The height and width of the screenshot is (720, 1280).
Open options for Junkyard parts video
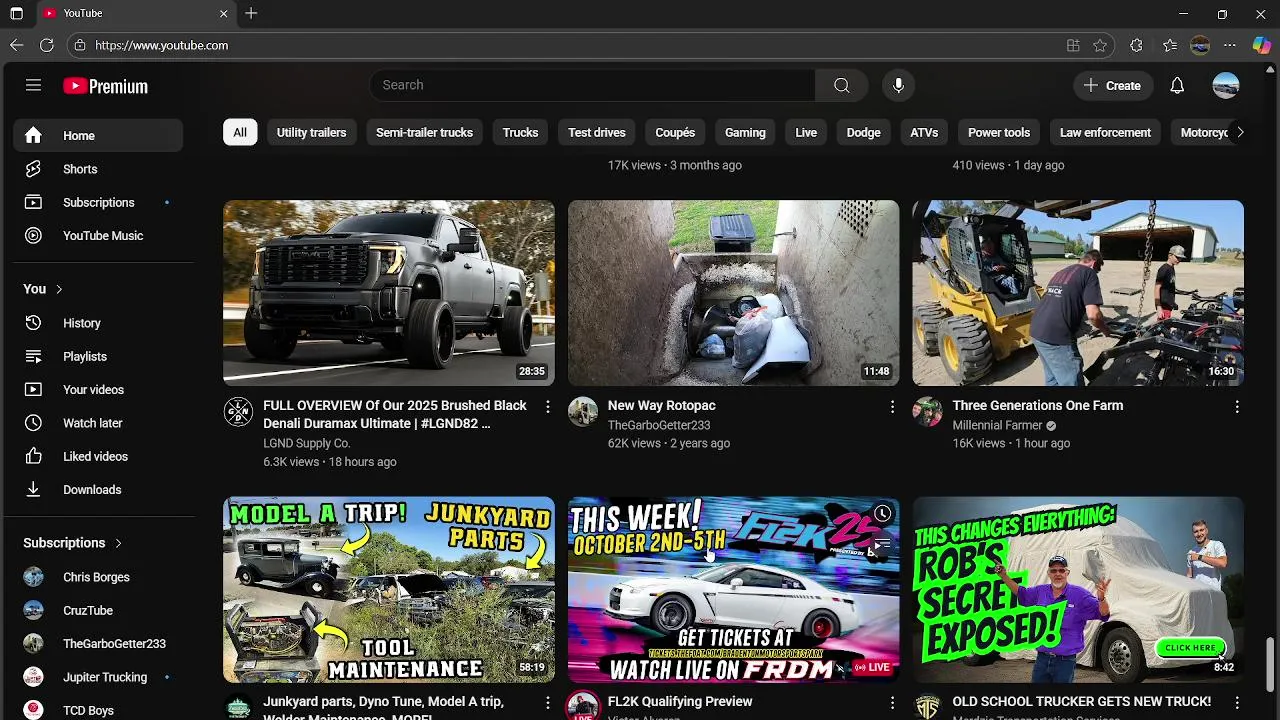tap(547, 703)
